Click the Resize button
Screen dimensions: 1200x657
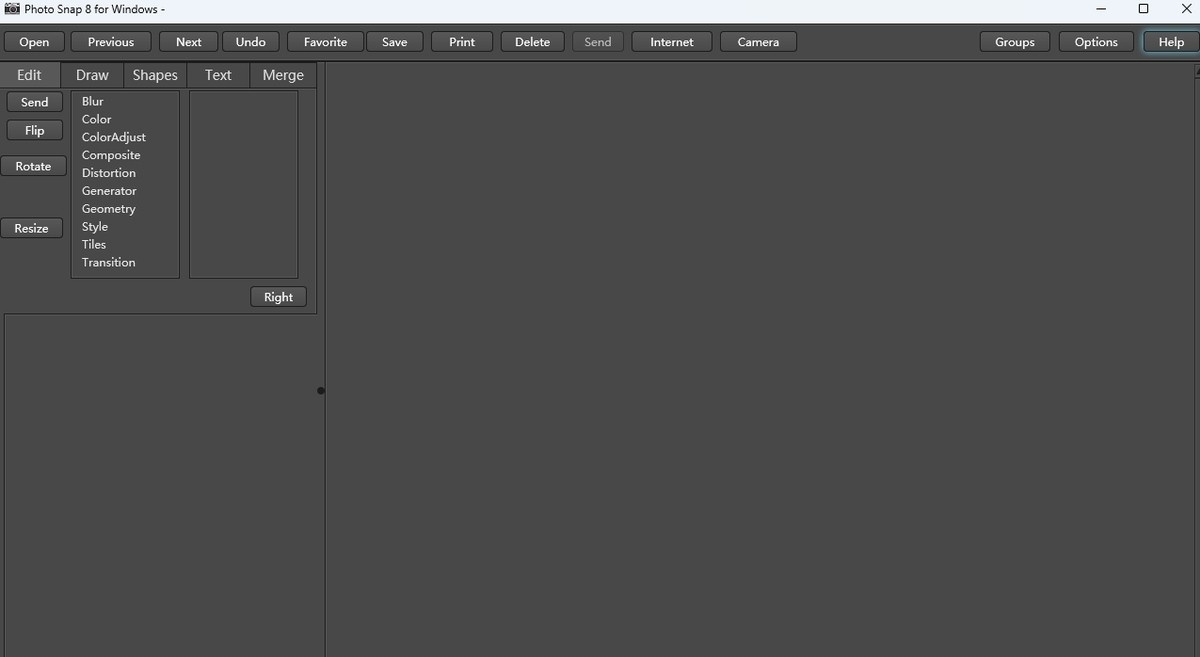(31, 228)
